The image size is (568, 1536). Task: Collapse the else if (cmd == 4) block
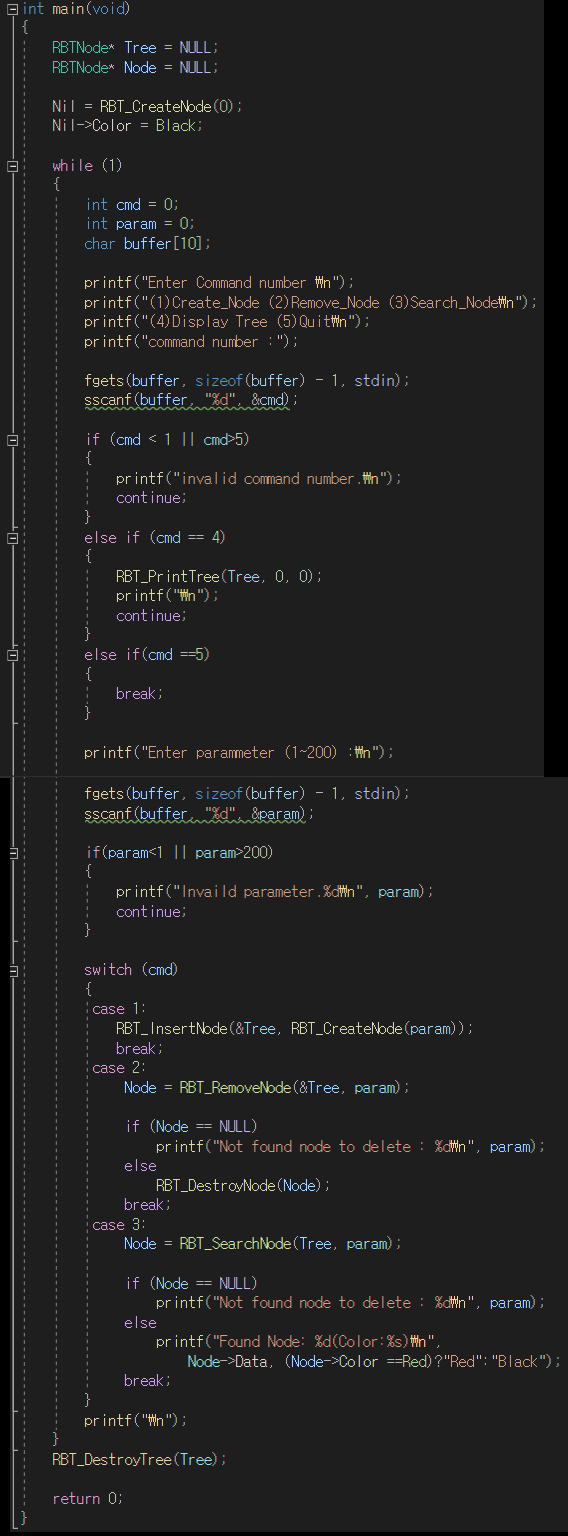point(12,538)
